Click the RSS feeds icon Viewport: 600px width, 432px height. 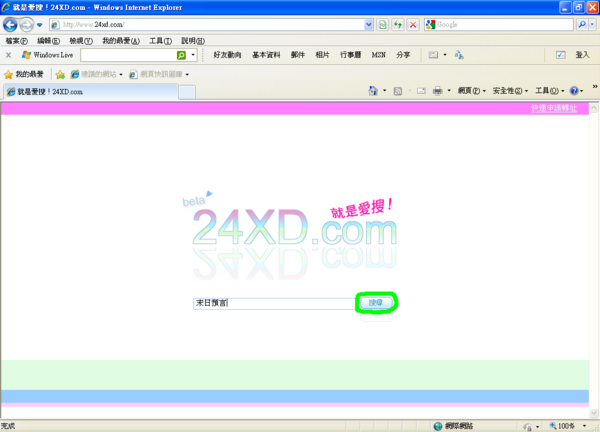(x=398, y=91)
